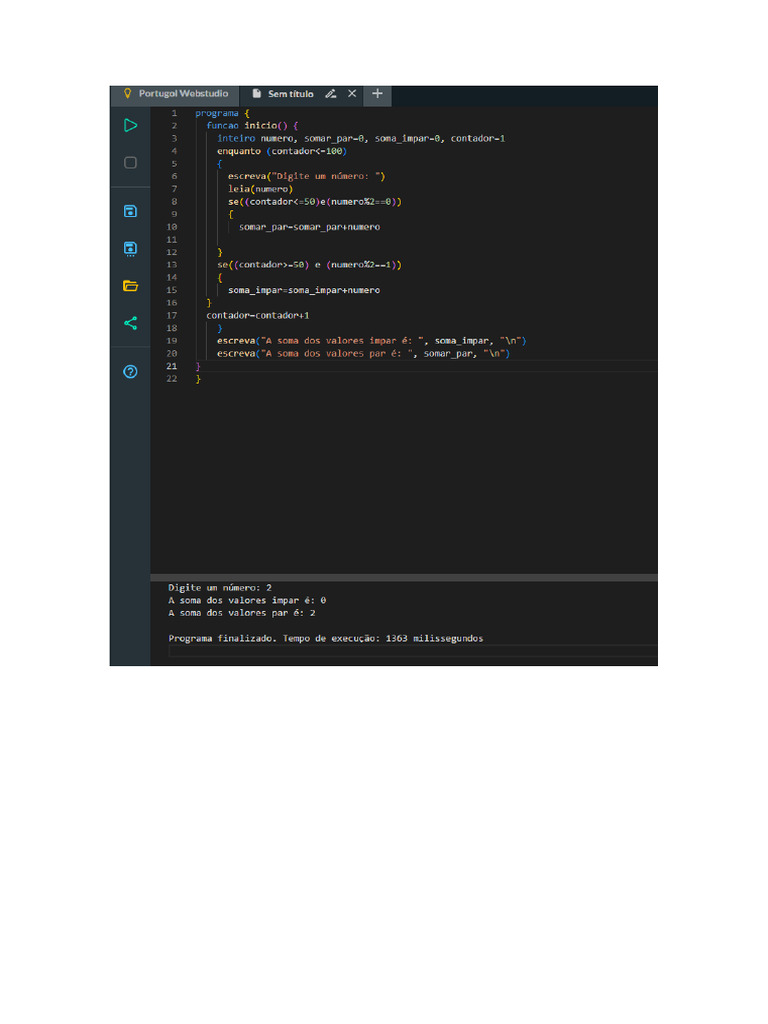
Task: Run the program with the play icon
Action: click(x=130, y=125)
